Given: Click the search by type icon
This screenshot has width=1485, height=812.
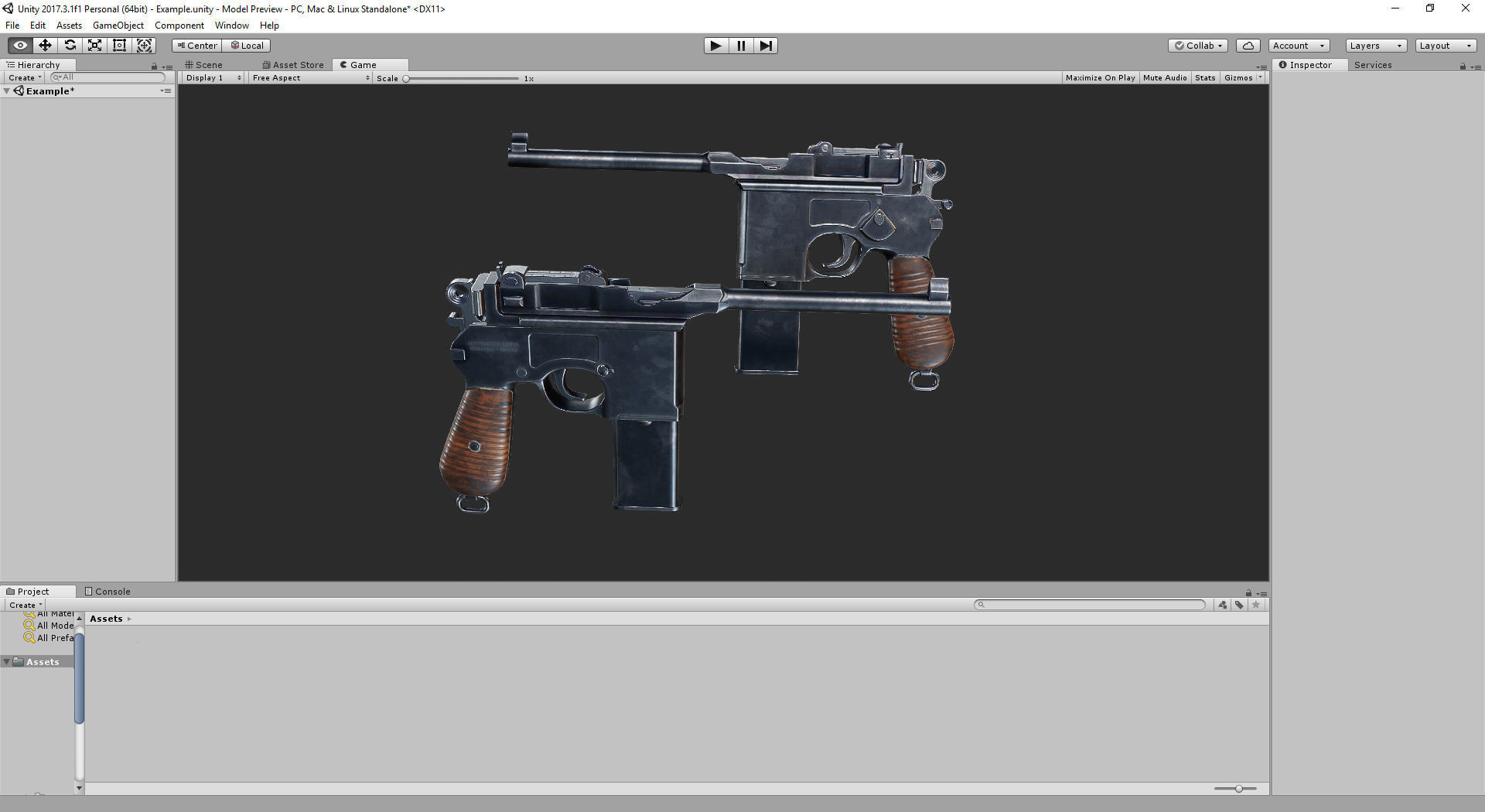Looking at the screenshot, I should click(1223, 605).
